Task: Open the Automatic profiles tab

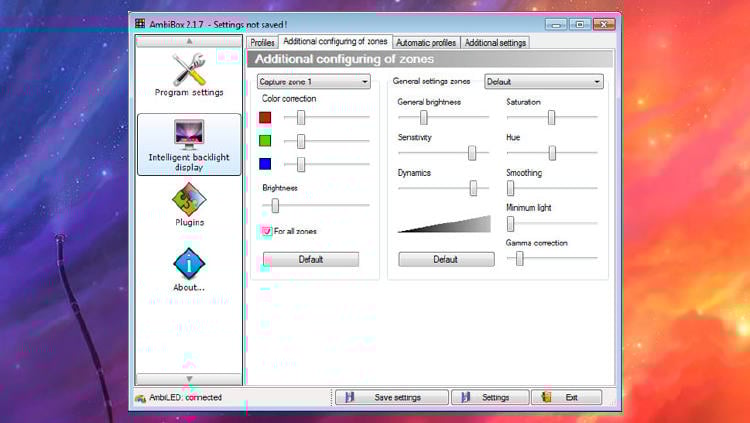Action: click(426, 43)
